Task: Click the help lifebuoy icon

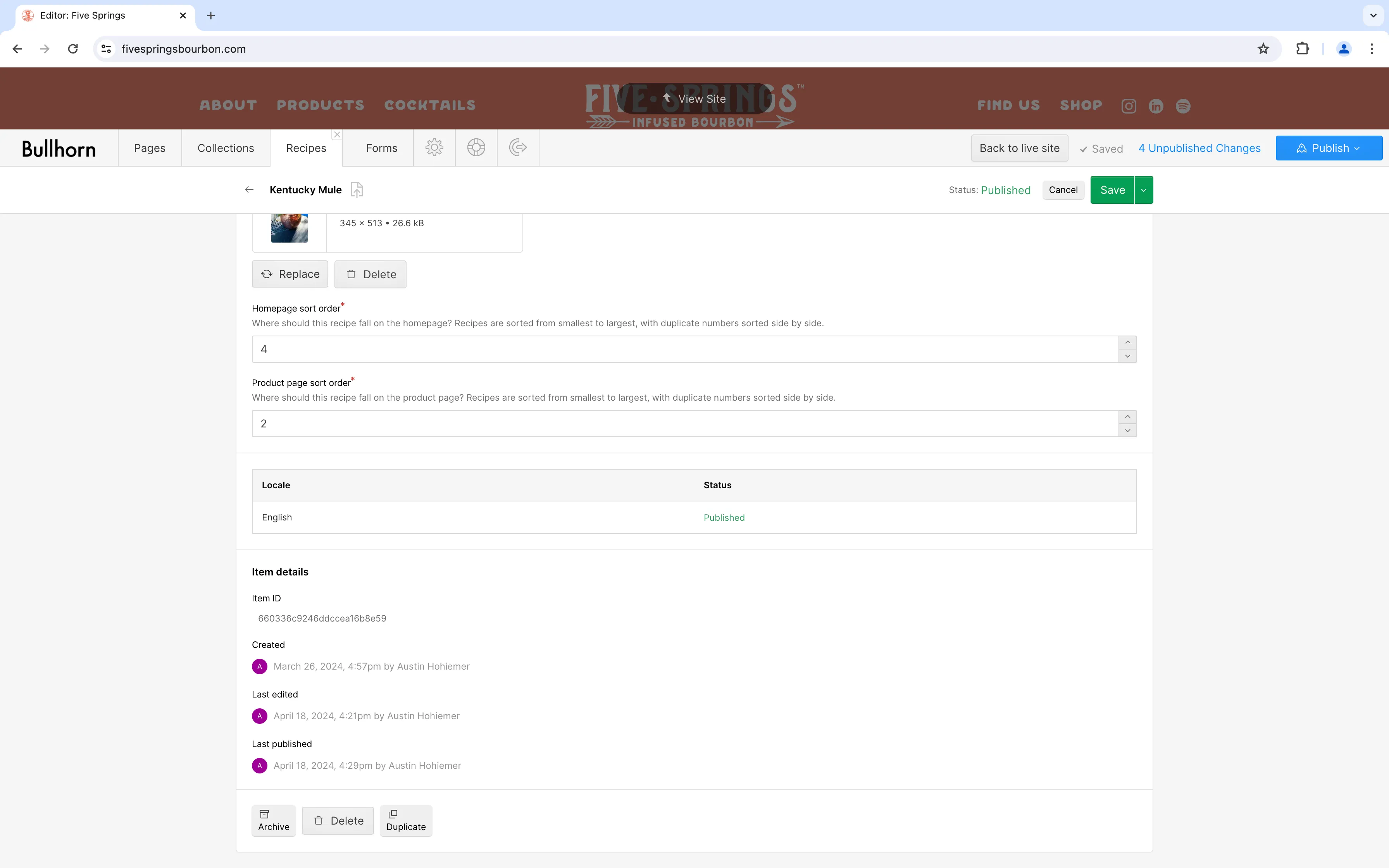Action: tap(476, 148)
